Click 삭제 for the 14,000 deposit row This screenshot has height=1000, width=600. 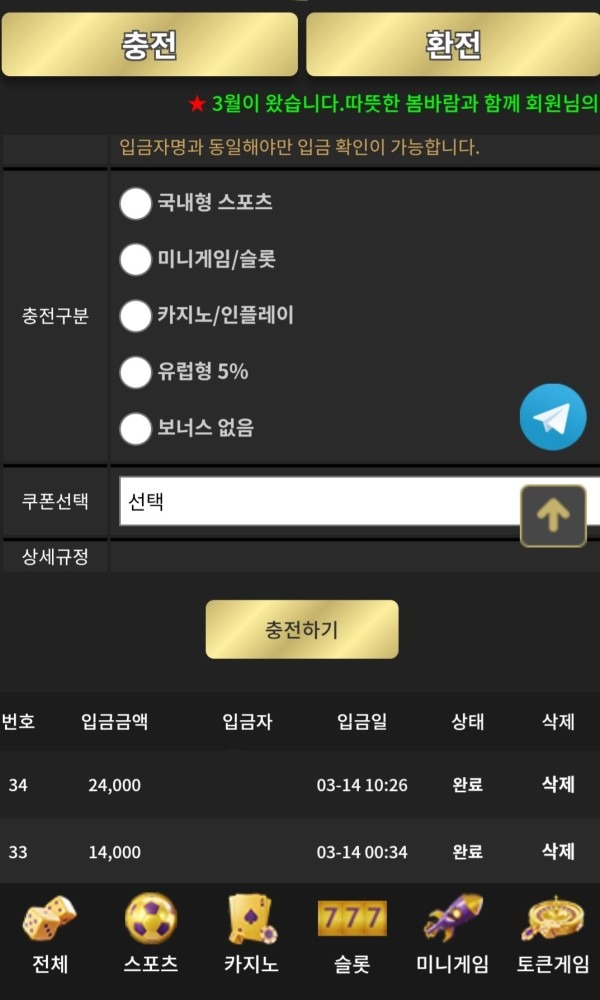tap(557, 852)
